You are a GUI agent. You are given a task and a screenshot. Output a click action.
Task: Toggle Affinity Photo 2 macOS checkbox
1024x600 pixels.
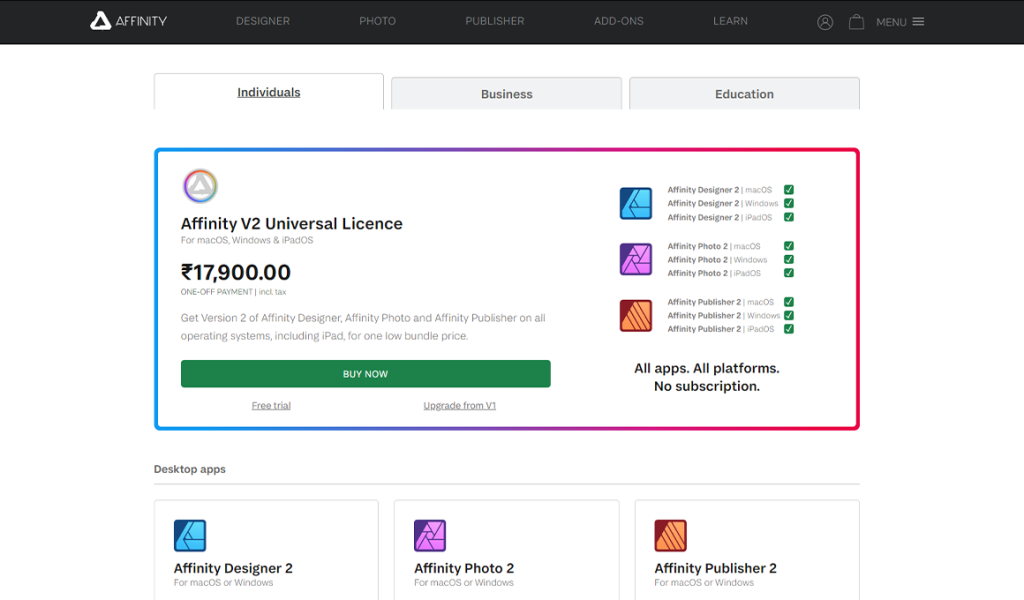click(789, 246)
